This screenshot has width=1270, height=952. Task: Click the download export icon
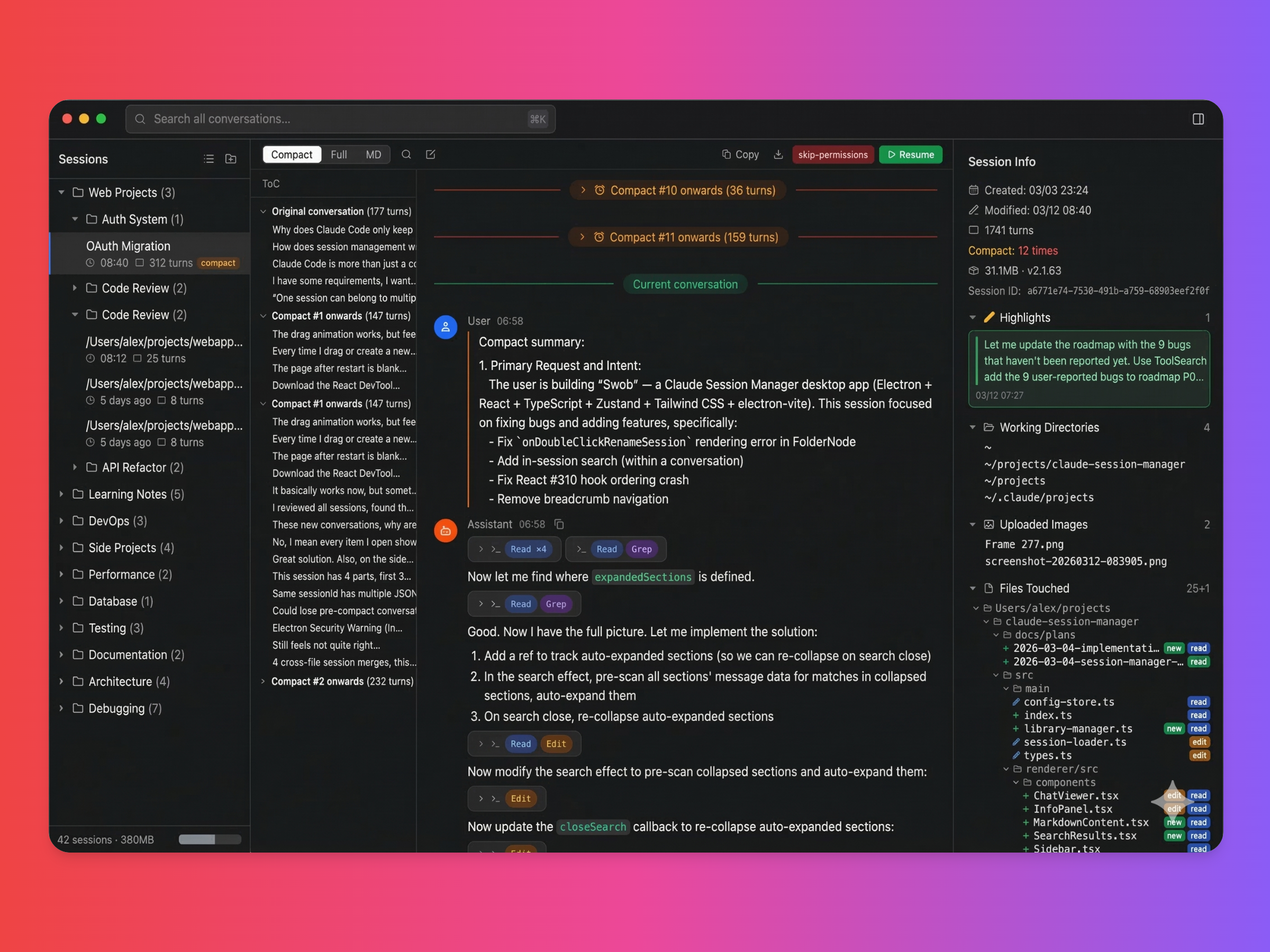click(x=778, y=154)
